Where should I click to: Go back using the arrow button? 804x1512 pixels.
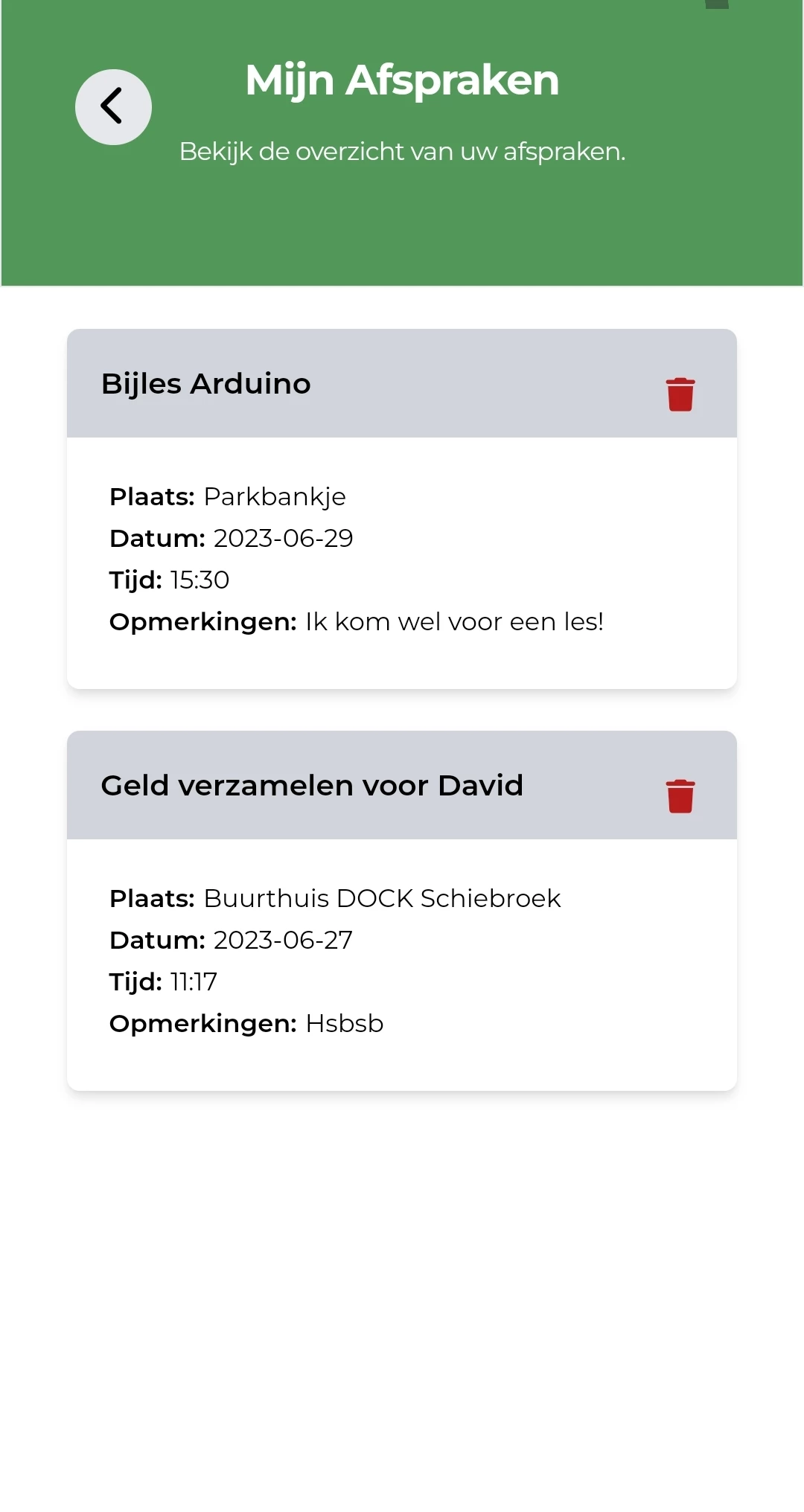coord(113,107)
